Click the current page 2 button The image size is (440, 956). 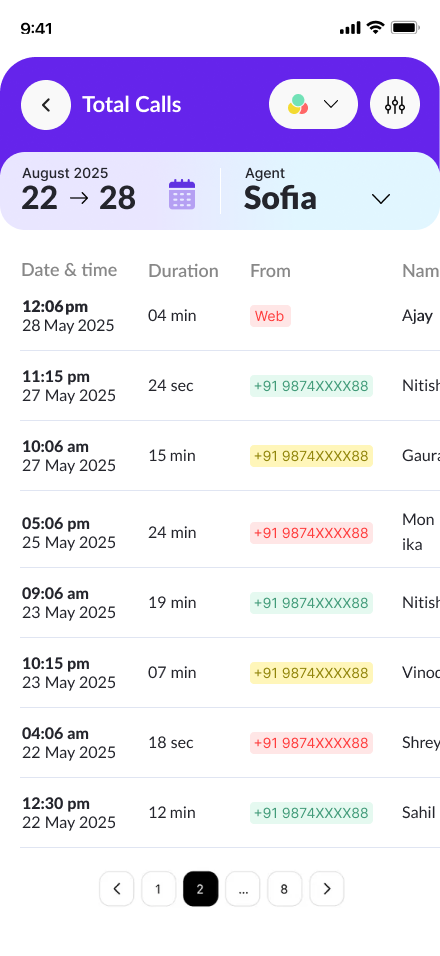tap(200, 889)
